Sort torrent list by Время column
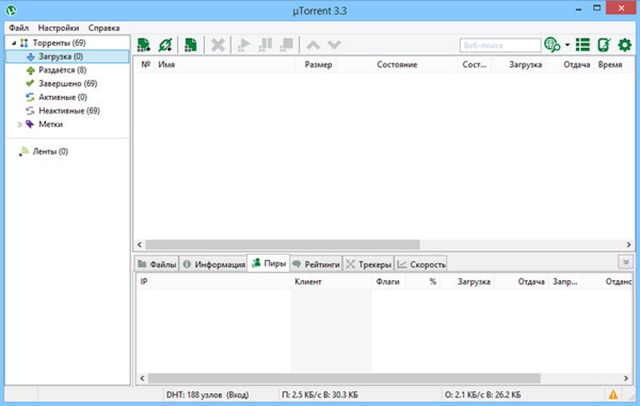Screen dimensions: 640x406 click(x=610, y=64)
